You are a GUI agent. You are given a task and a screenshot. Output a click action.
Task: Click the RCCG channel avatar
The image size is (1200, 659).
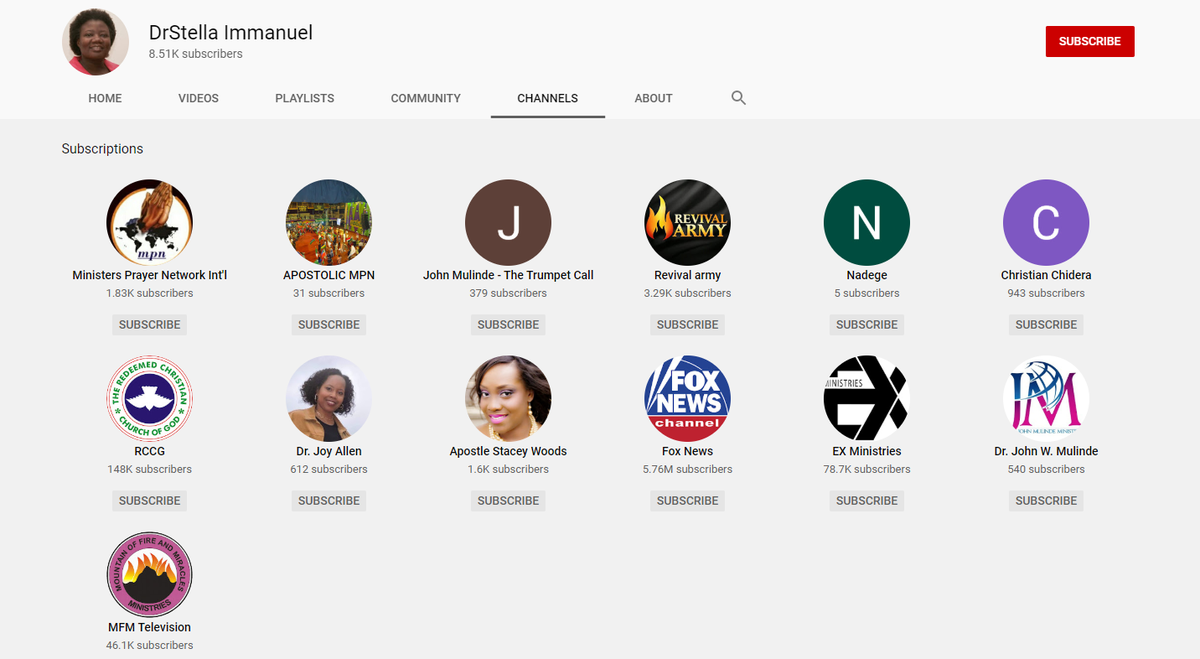click(x=149, y=398)
